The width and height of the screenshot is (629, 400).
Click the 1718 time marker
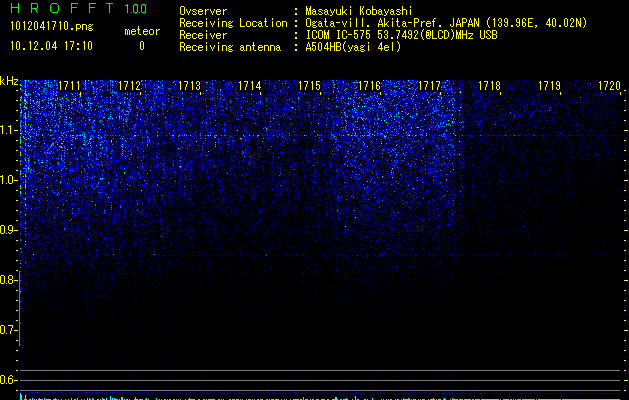click(490, 86)
